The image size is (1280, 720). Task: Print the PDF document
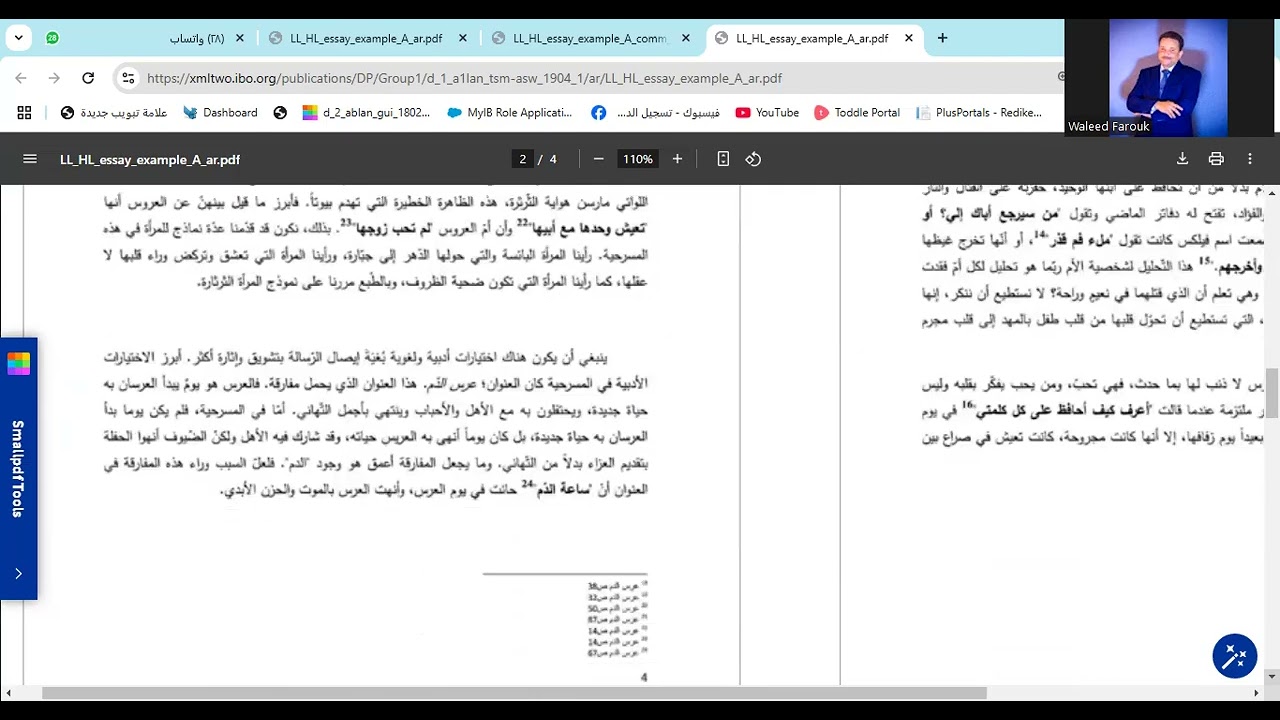click(1216, 159)
